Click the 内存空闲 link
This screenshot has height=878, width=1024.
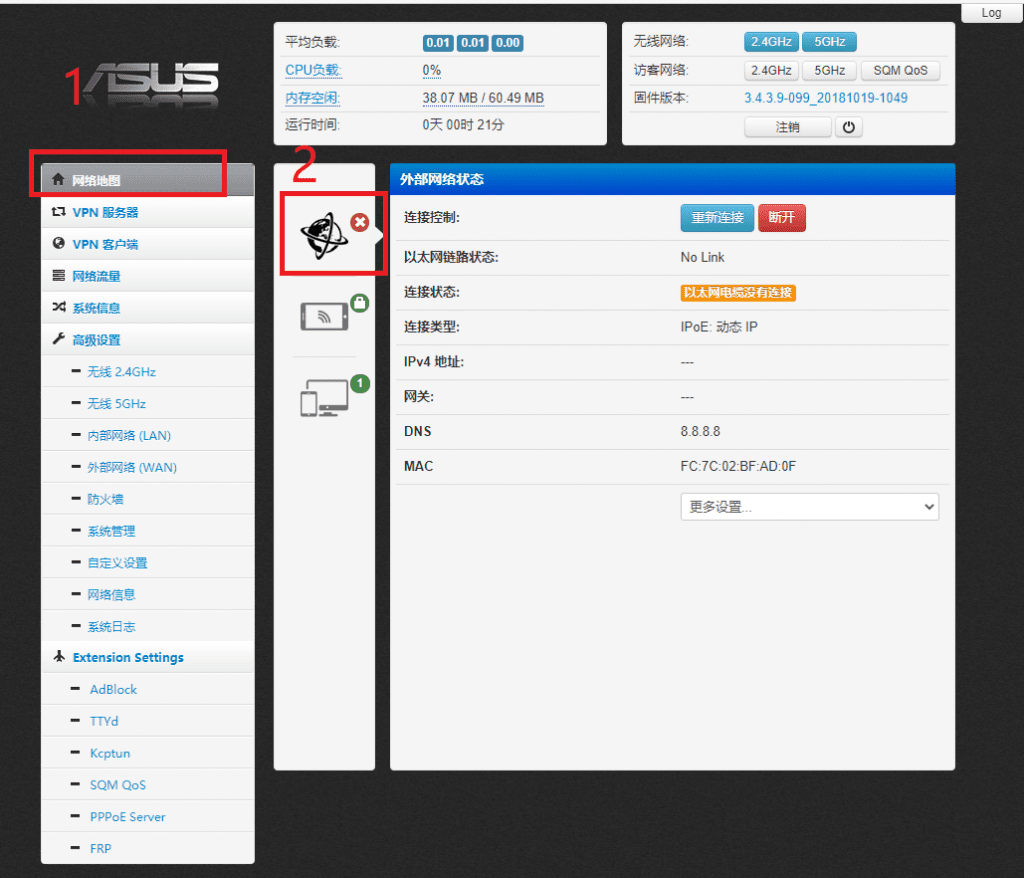point(313,98)
